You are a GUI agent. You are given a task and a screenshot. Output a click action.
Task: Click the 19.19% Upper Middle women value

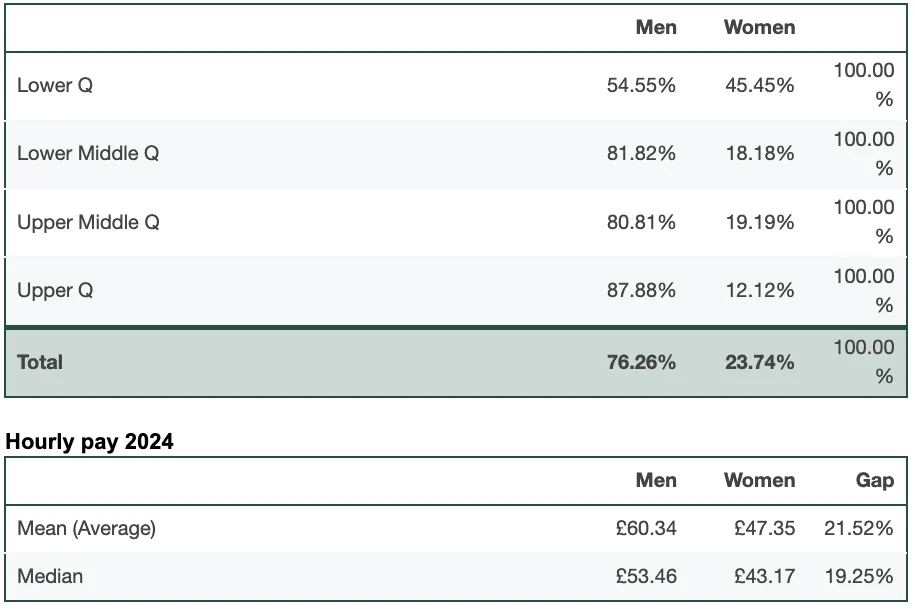pos(759,222)
